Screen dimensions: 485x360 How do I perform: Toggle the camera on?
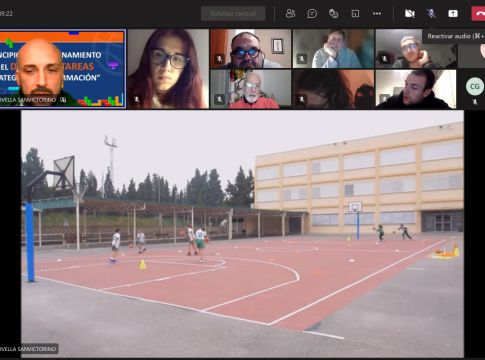(409, 13)
